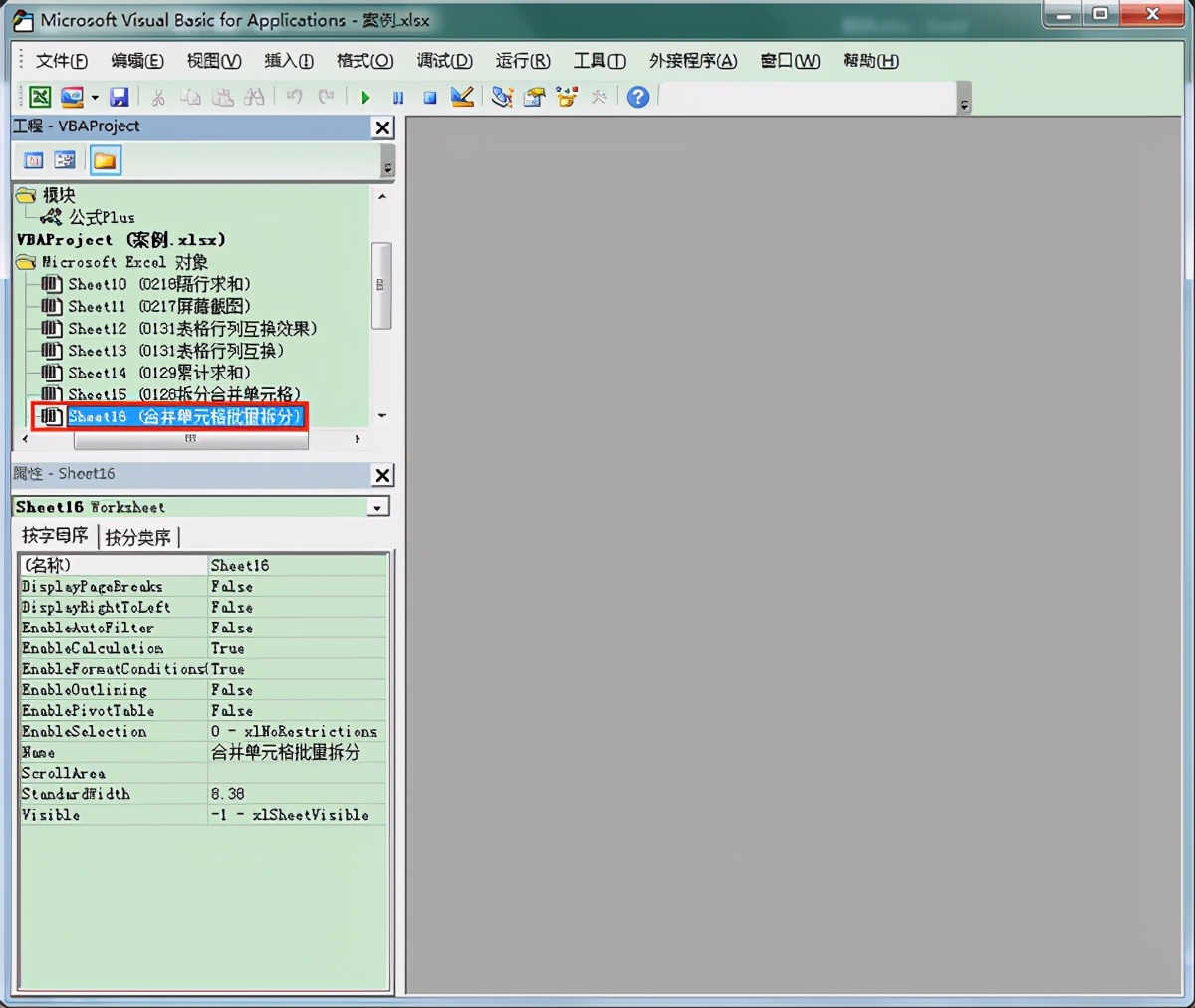
Task: Open the Sheet16 Worksheet object dropdown
Action: (x=377, y=507)
